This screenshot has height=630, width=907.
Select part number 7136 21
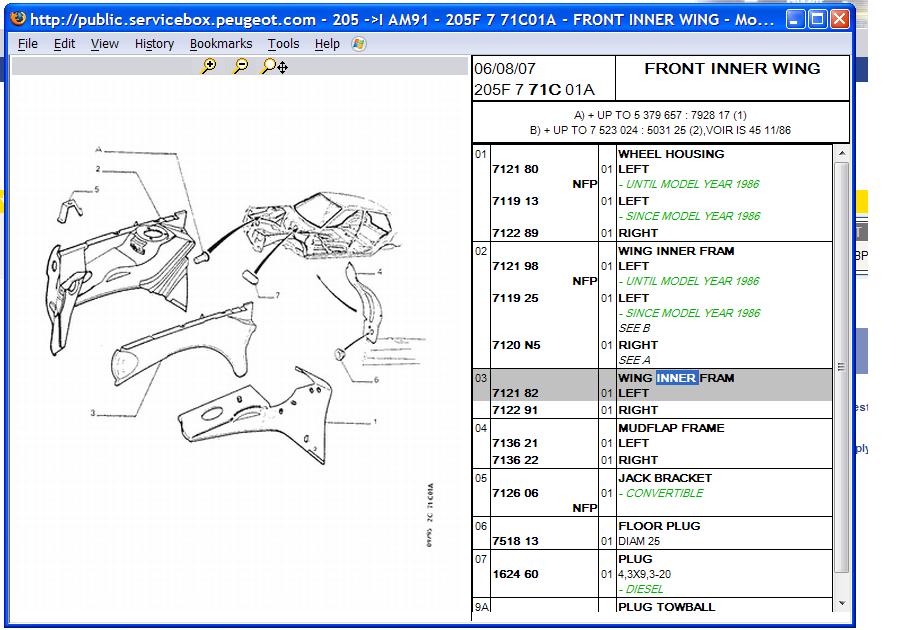pyautogui.click(x=515, y=443)
